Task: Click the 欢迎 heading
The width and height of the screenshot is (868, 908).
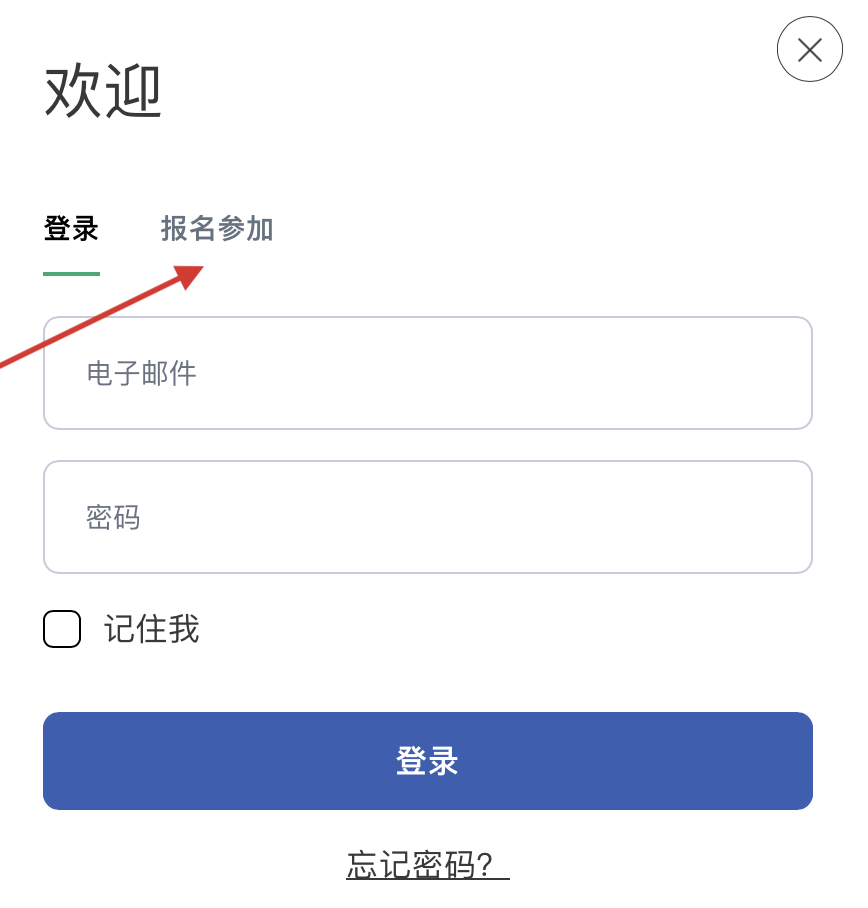Action: 103,93
